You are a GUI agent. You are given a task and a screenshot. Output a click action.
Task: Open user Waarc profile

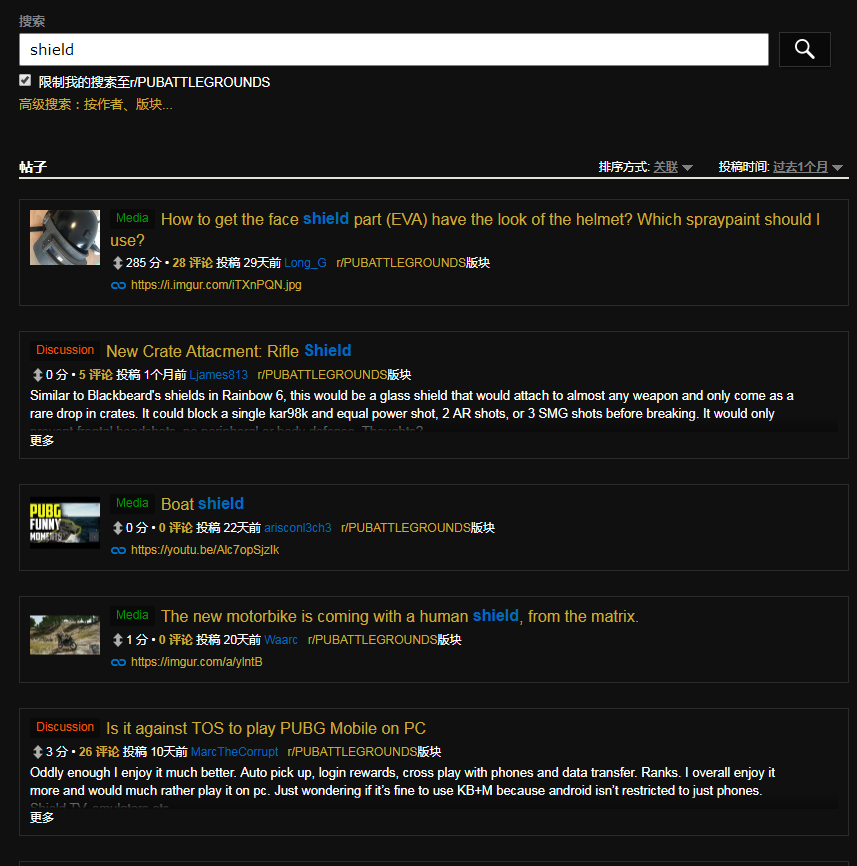[281, 640]
